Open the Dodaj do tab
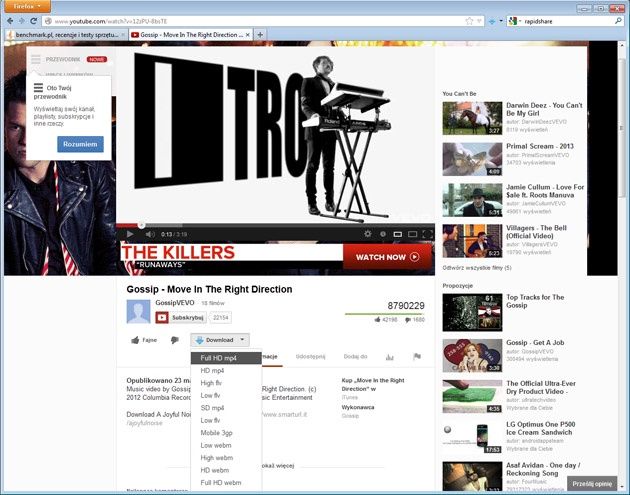Screen dimensions: 630x495 356,356
